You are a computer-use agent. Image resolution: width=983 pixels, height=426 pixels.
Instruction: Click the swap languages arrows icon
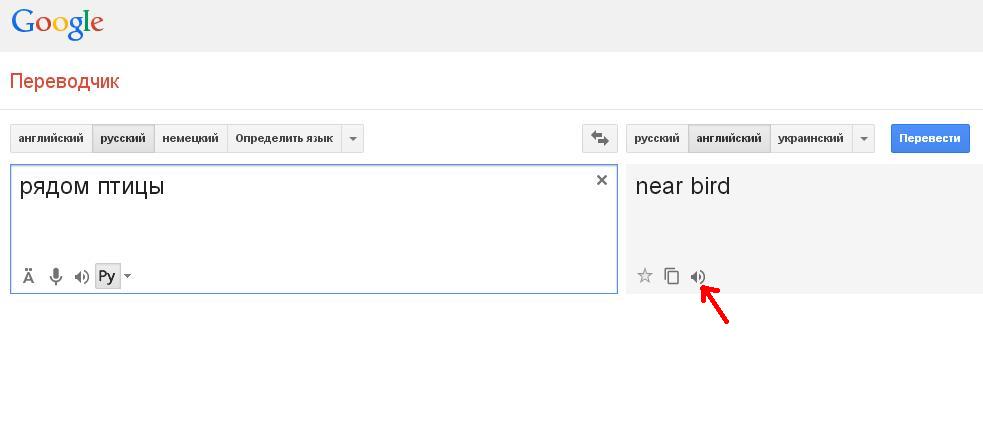tap(599, 138)
